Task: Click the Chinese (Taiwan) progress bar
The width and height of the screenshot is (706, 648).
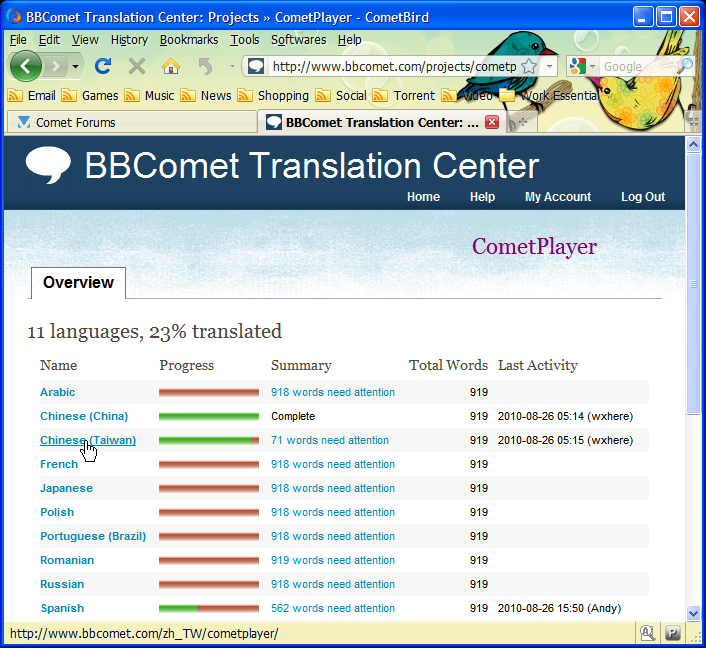Action: pos(209,440)
